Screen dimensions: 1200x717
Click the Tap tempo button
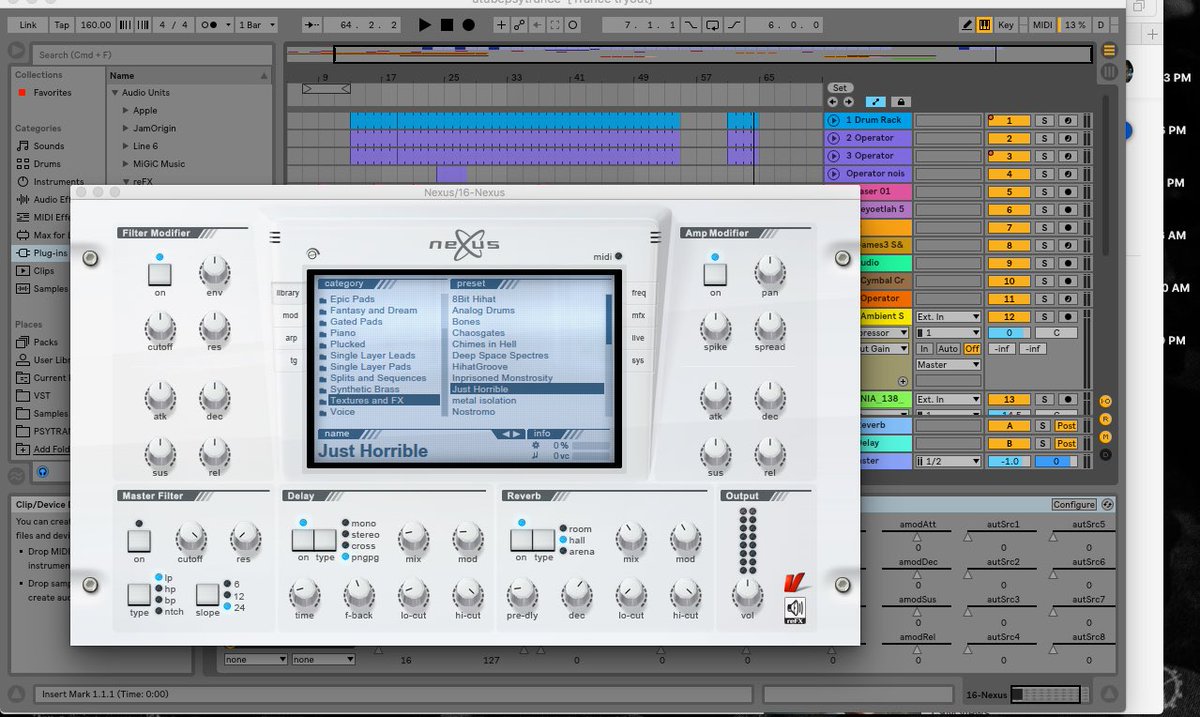point(62,24)
